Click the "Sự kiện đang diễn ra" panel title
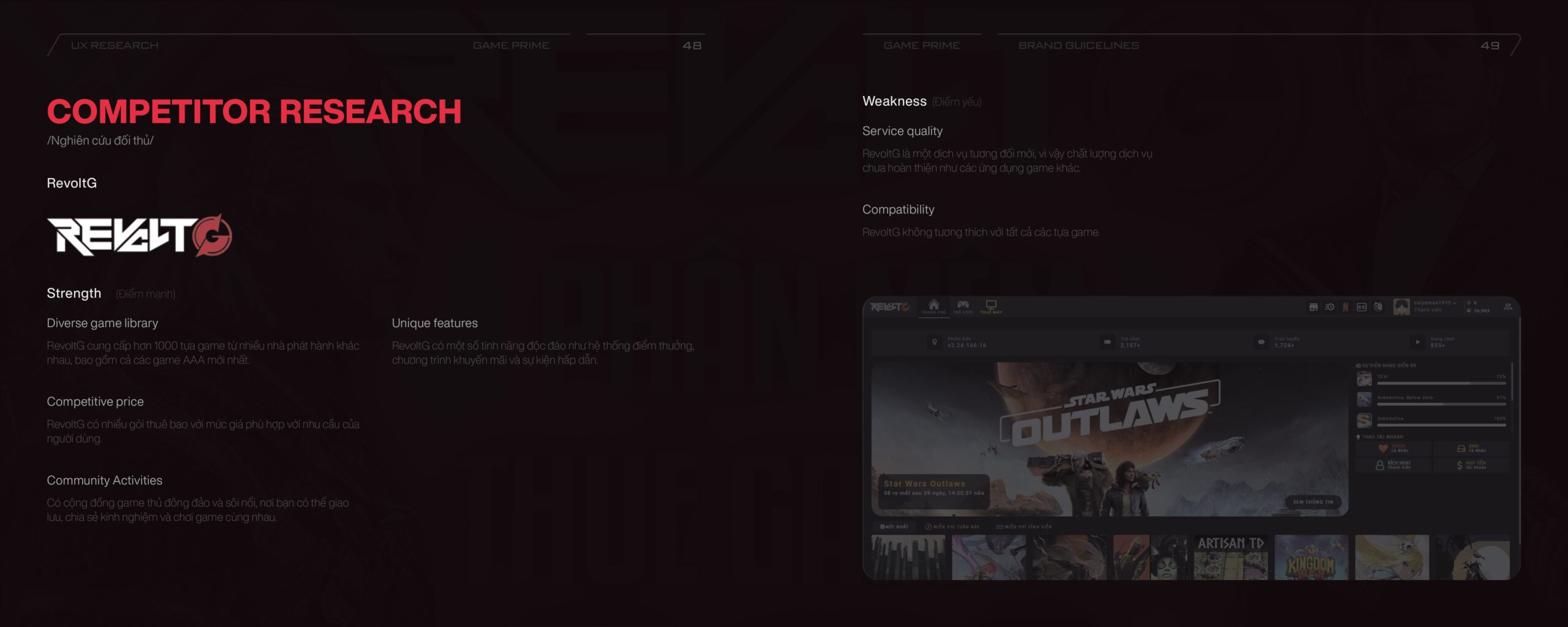The height and width of the screenshot is (627, 1568). [1386, 366]
